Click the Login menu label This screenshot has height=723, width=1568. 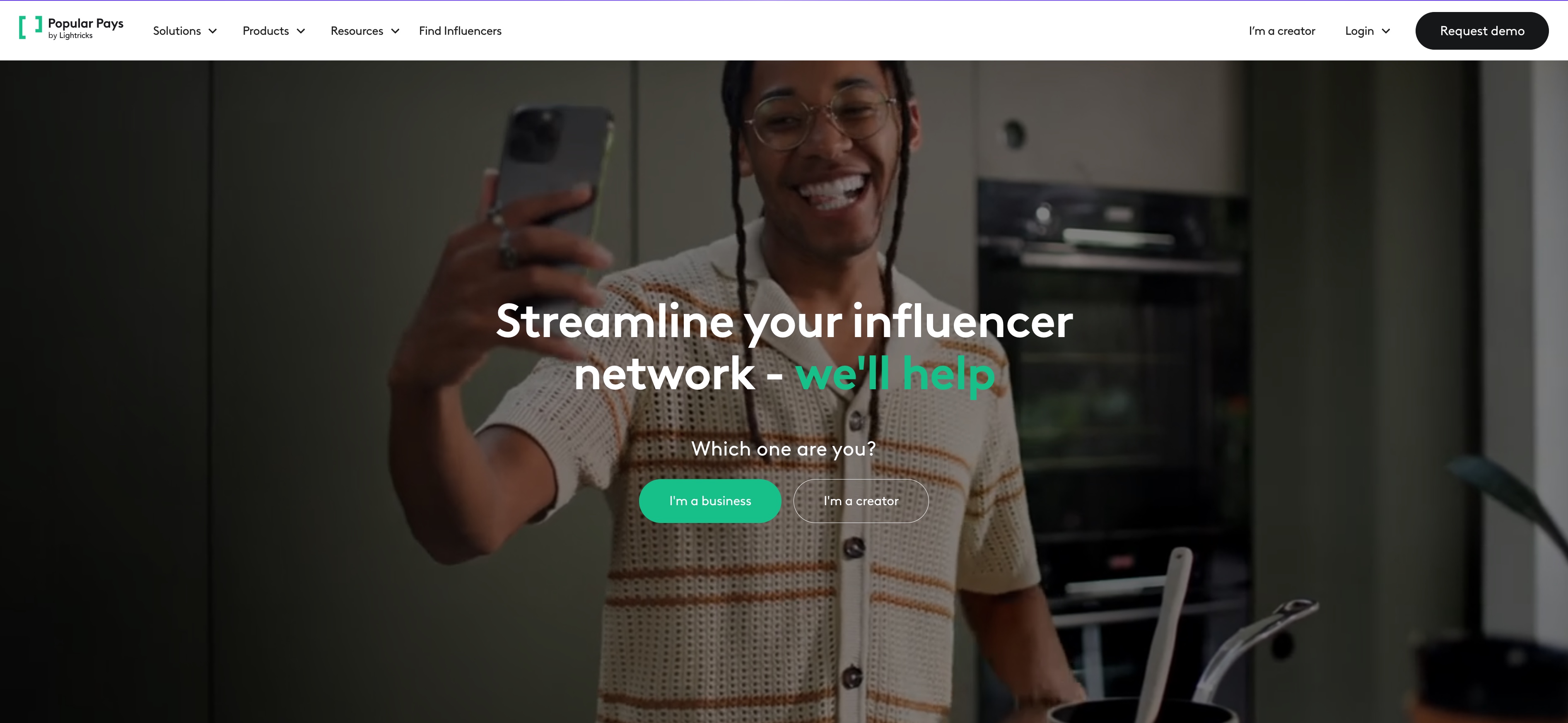[1359, 31]
